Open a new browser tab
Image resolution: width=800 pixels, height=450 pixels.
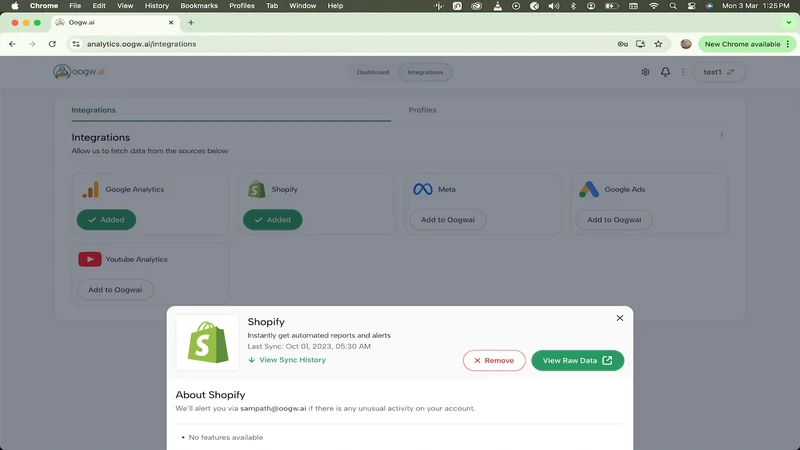point(191,22)
